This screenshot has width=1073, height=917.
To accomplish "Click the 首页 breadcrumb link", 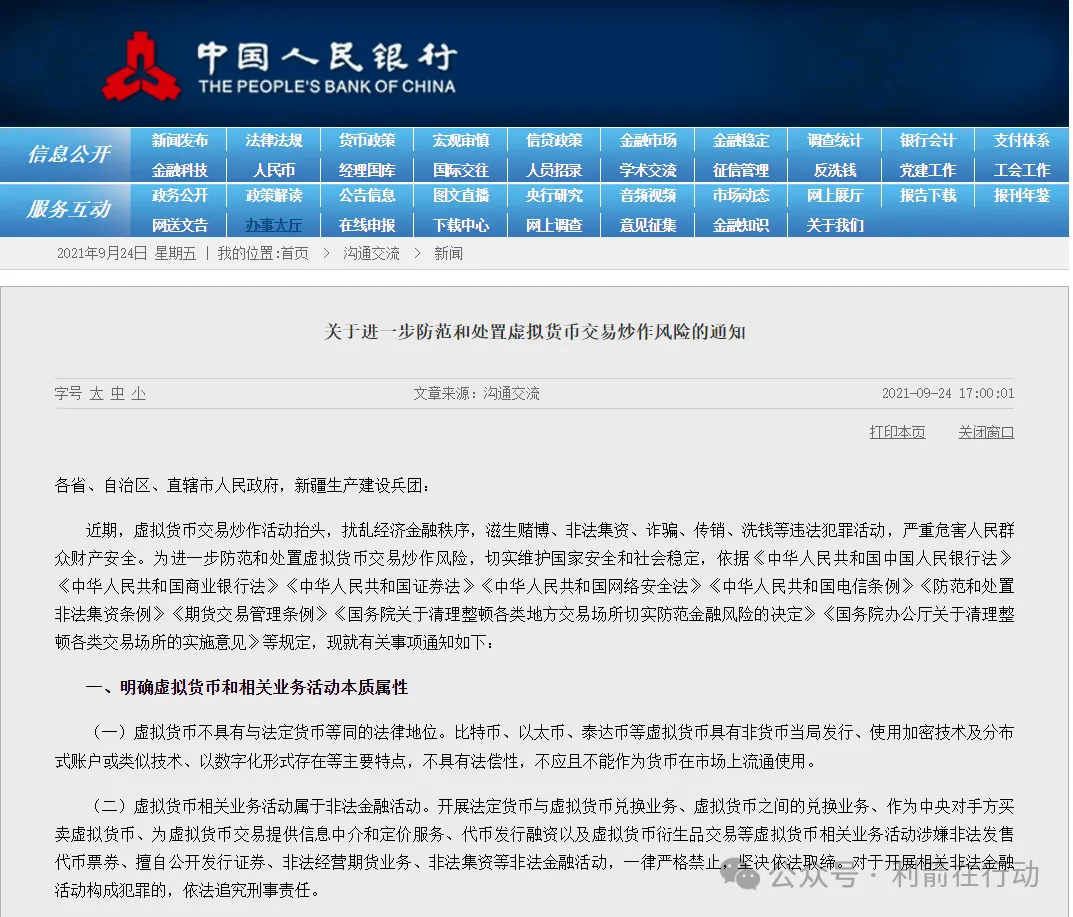I will (x=294, y=254).
